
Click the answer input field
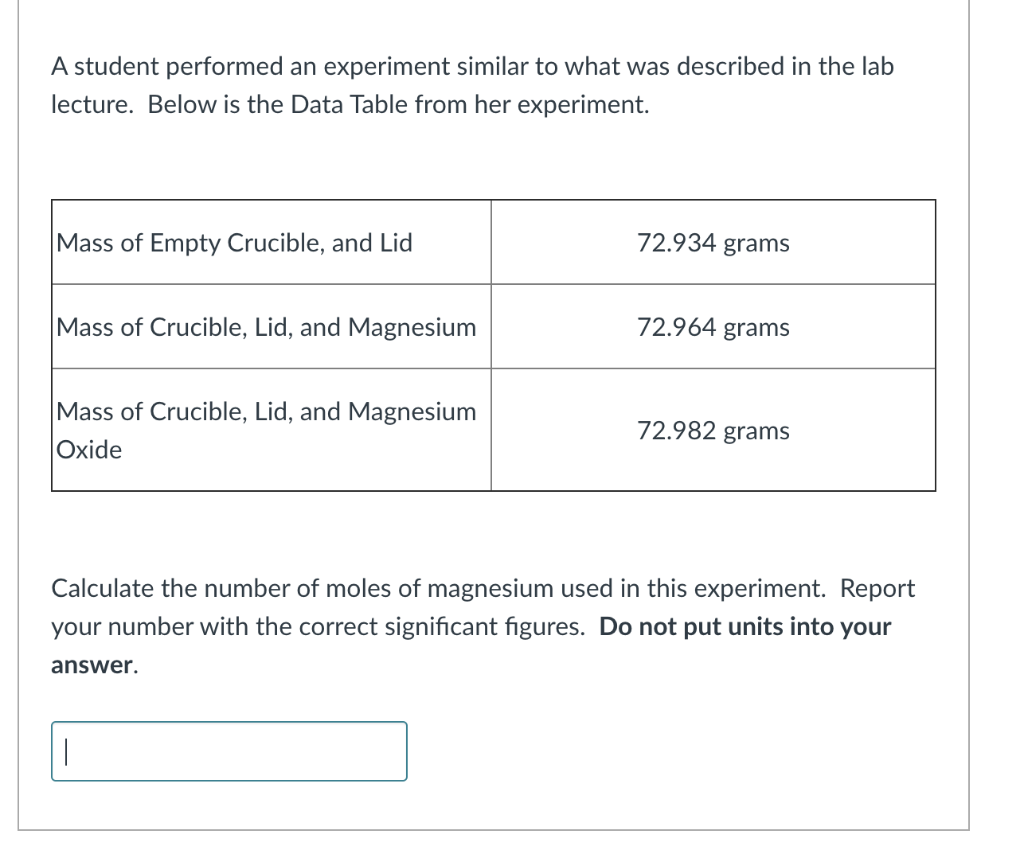[x=229, y=751]
